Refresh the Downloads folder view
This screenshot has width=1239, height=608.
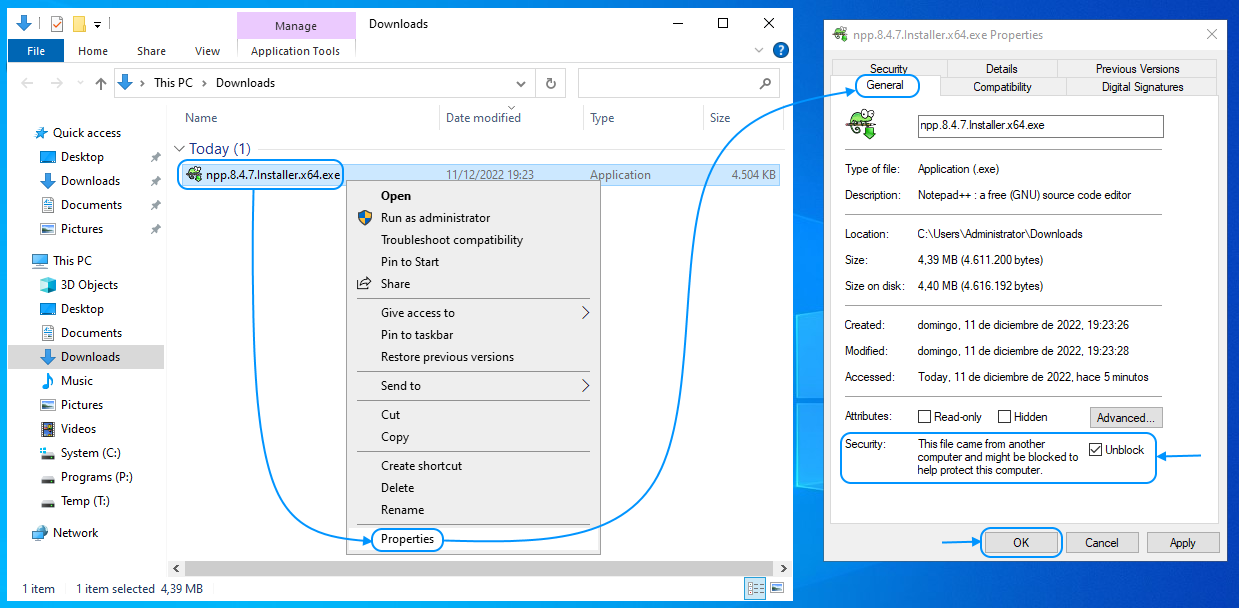pyautogui.click(x=550, y=84)
